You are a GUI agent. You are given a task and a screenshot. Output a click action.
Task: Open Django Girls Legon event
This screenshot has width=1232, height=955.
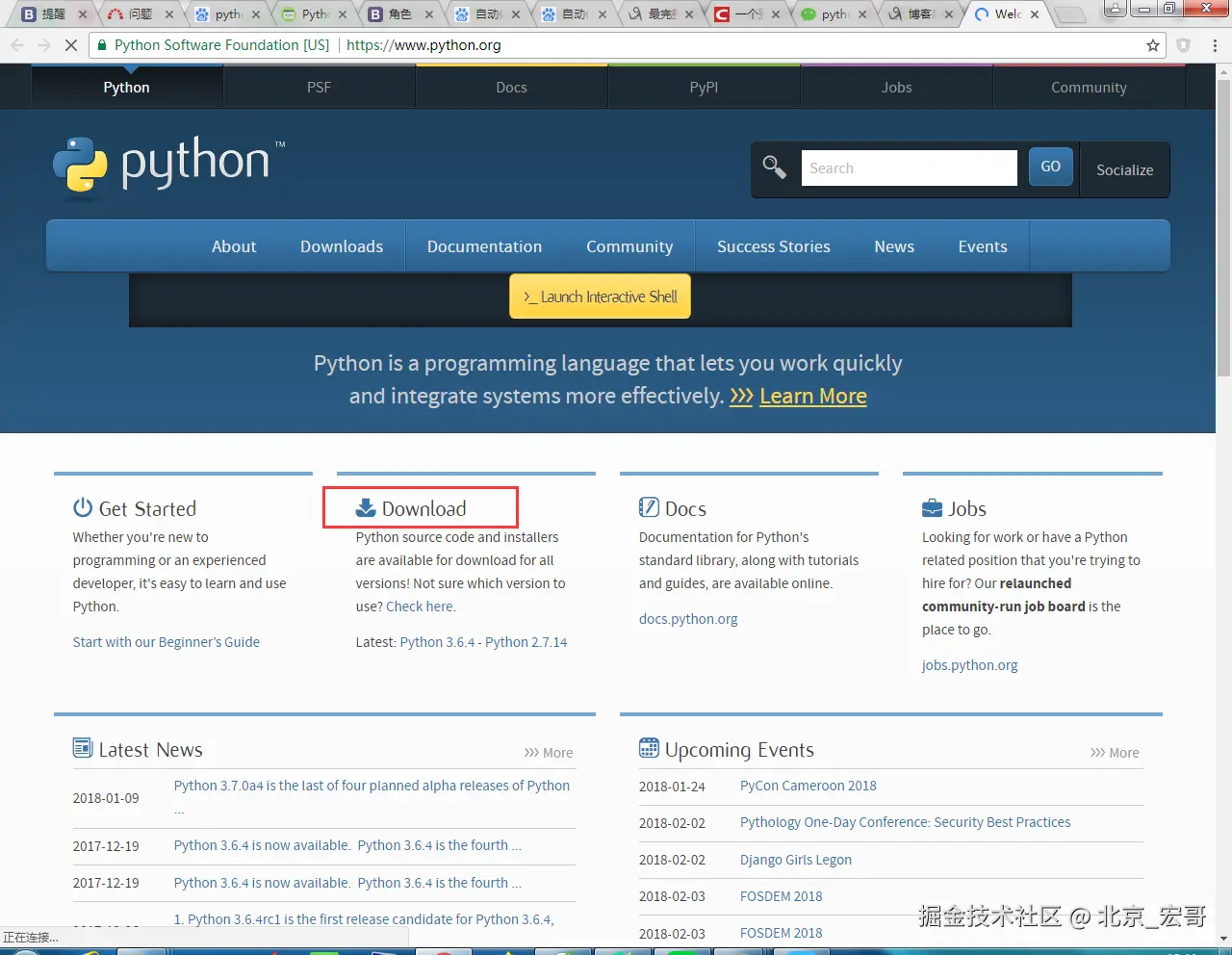[796, 860]
